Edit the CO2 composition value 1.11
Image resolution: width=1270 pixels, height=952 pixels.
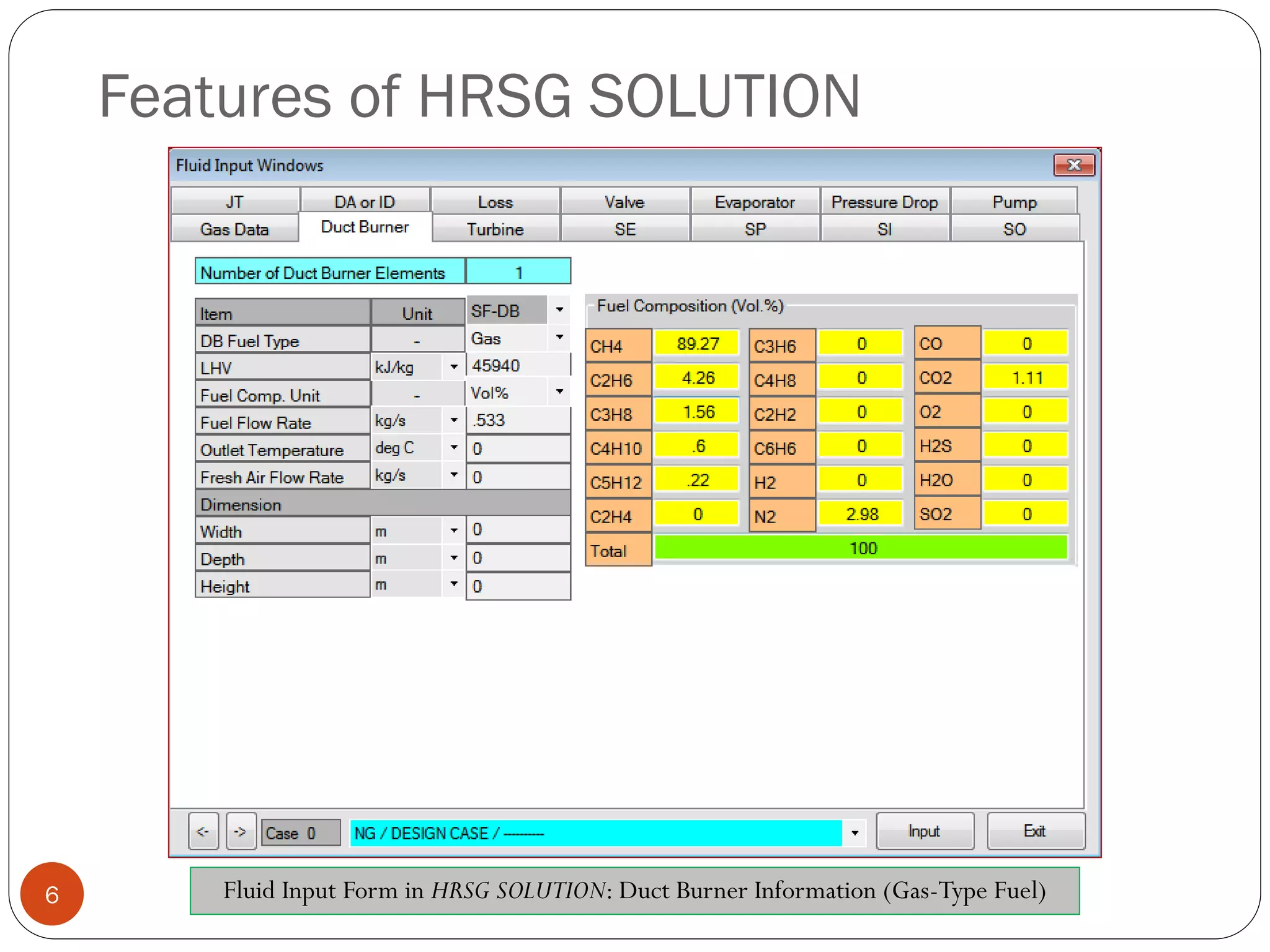(1026, 377)
